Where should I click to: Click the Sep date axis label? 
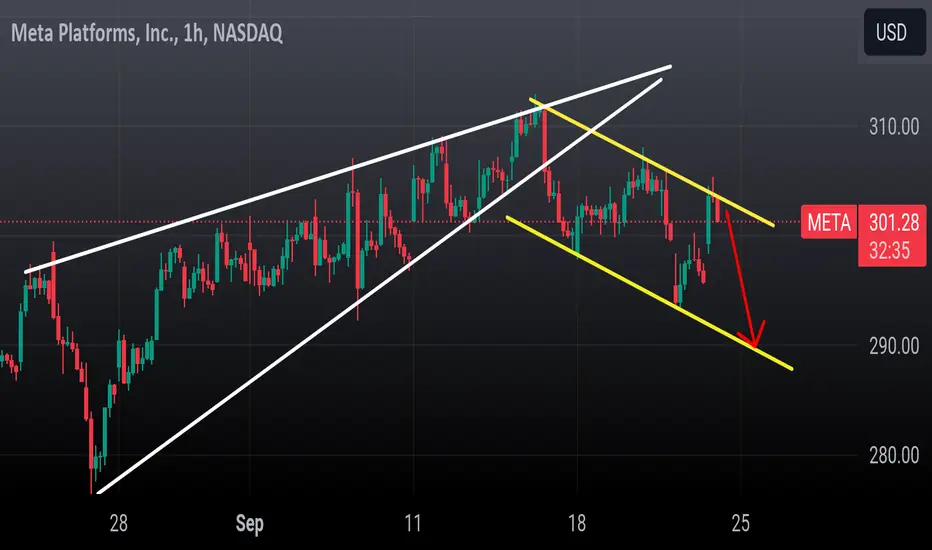coord(250,524)
